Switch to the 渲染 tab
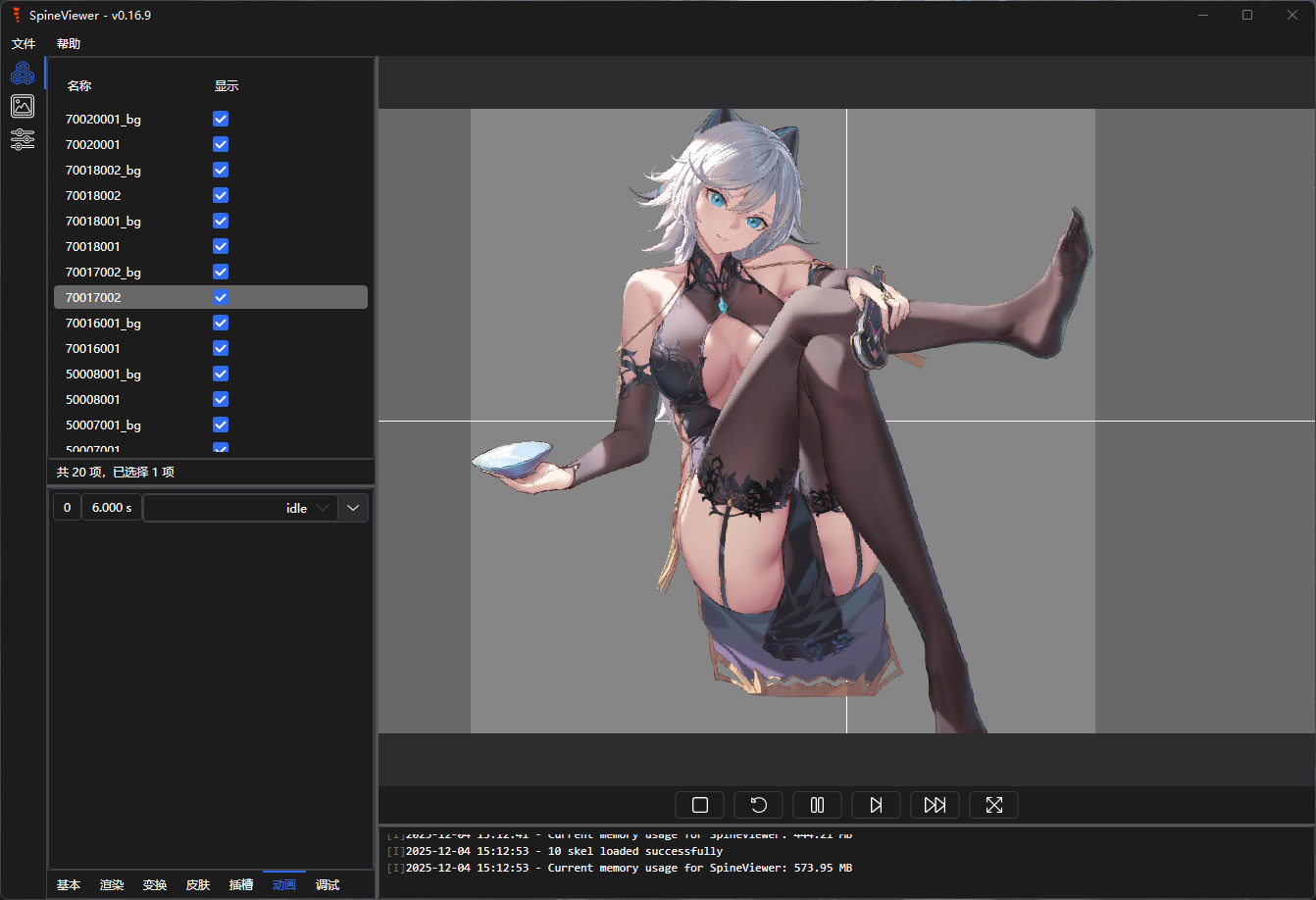 pos(112,884)
